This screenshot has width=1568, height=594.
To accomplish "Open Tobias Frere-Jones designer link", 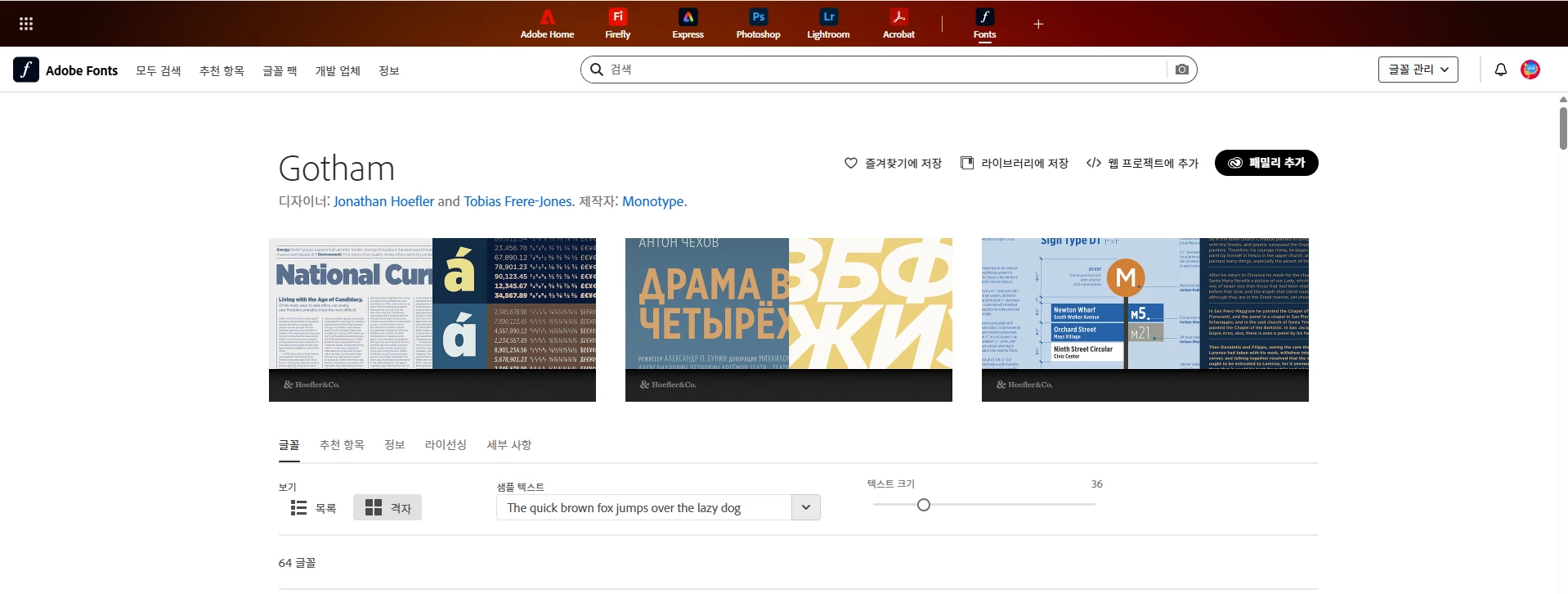I will tap(517, 201).
